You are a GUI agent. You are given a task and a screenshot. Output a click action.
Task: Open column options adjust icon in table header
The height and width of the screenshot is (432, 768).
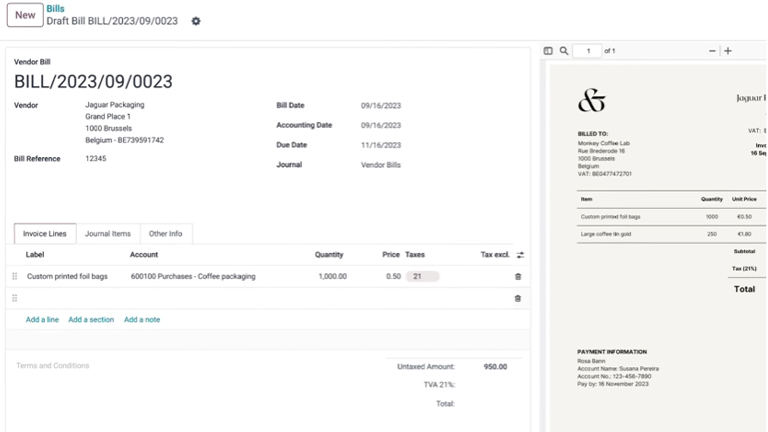pyautogui.click(x=520, y=255)
